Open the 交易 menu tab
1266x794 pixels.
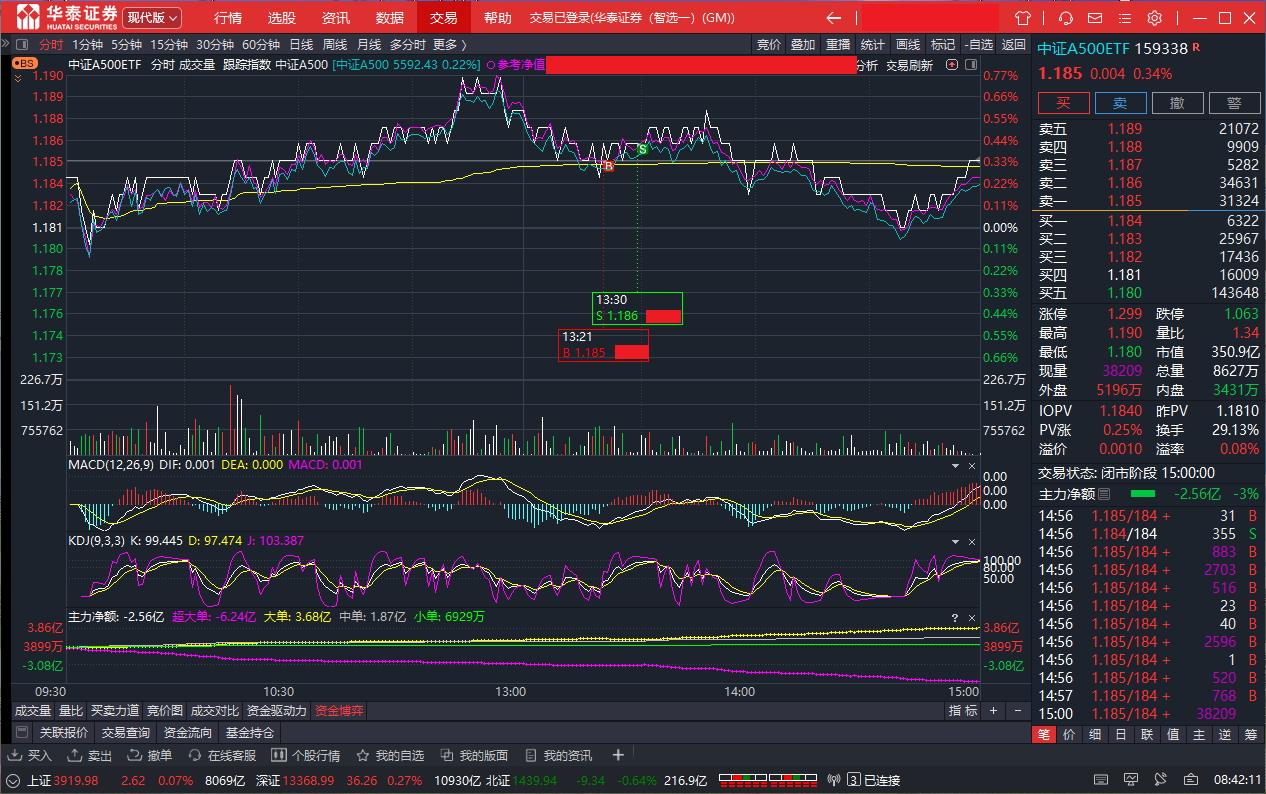click(x=443, y=18)
